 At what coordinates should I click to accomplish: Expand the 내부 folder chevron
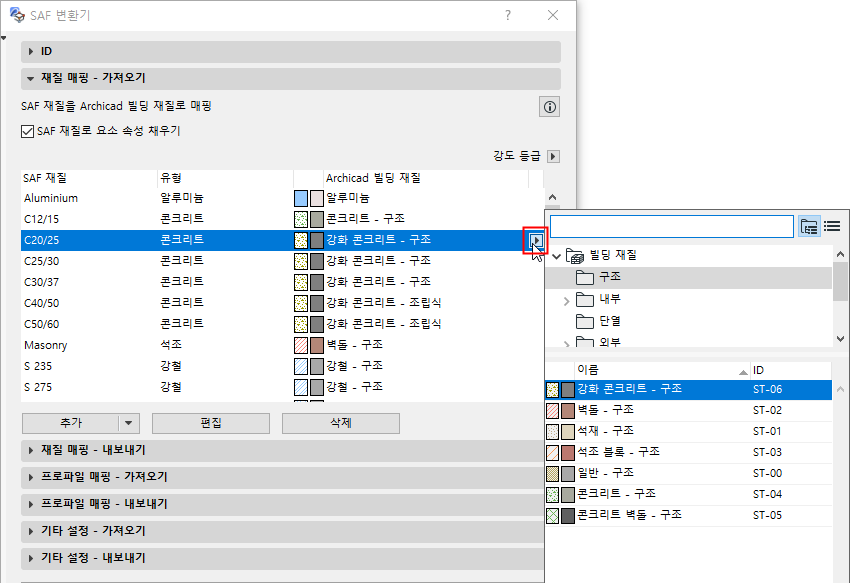(566, 300)
